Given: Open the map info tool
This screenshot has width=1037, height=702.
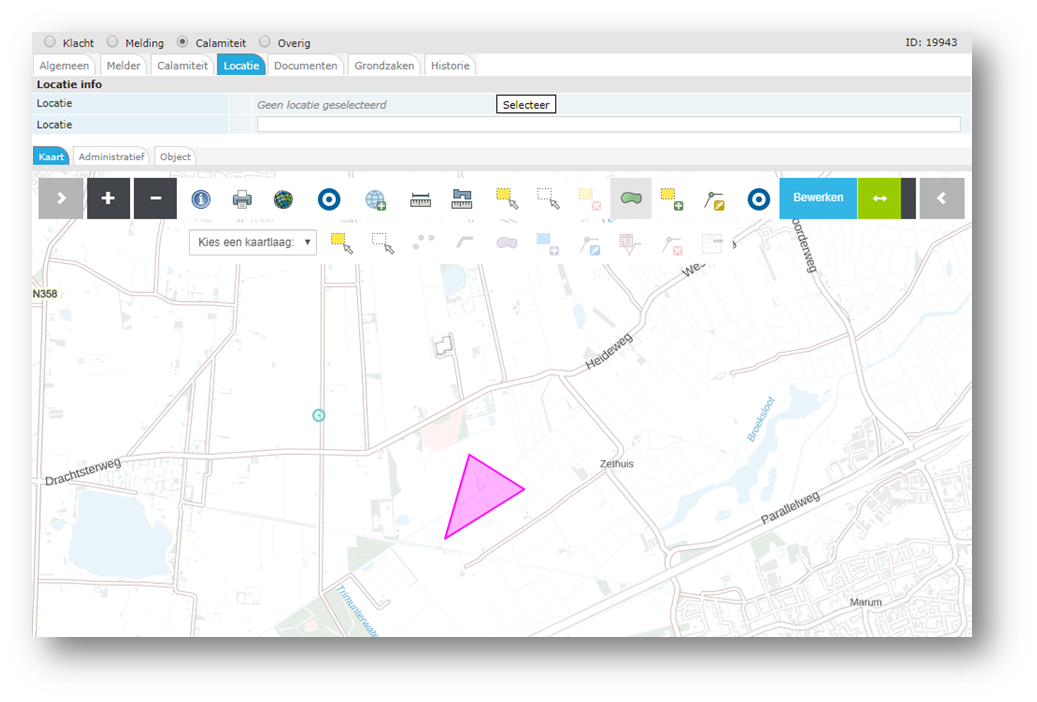Looking at the screenshot, I should [x=201, y=199].
